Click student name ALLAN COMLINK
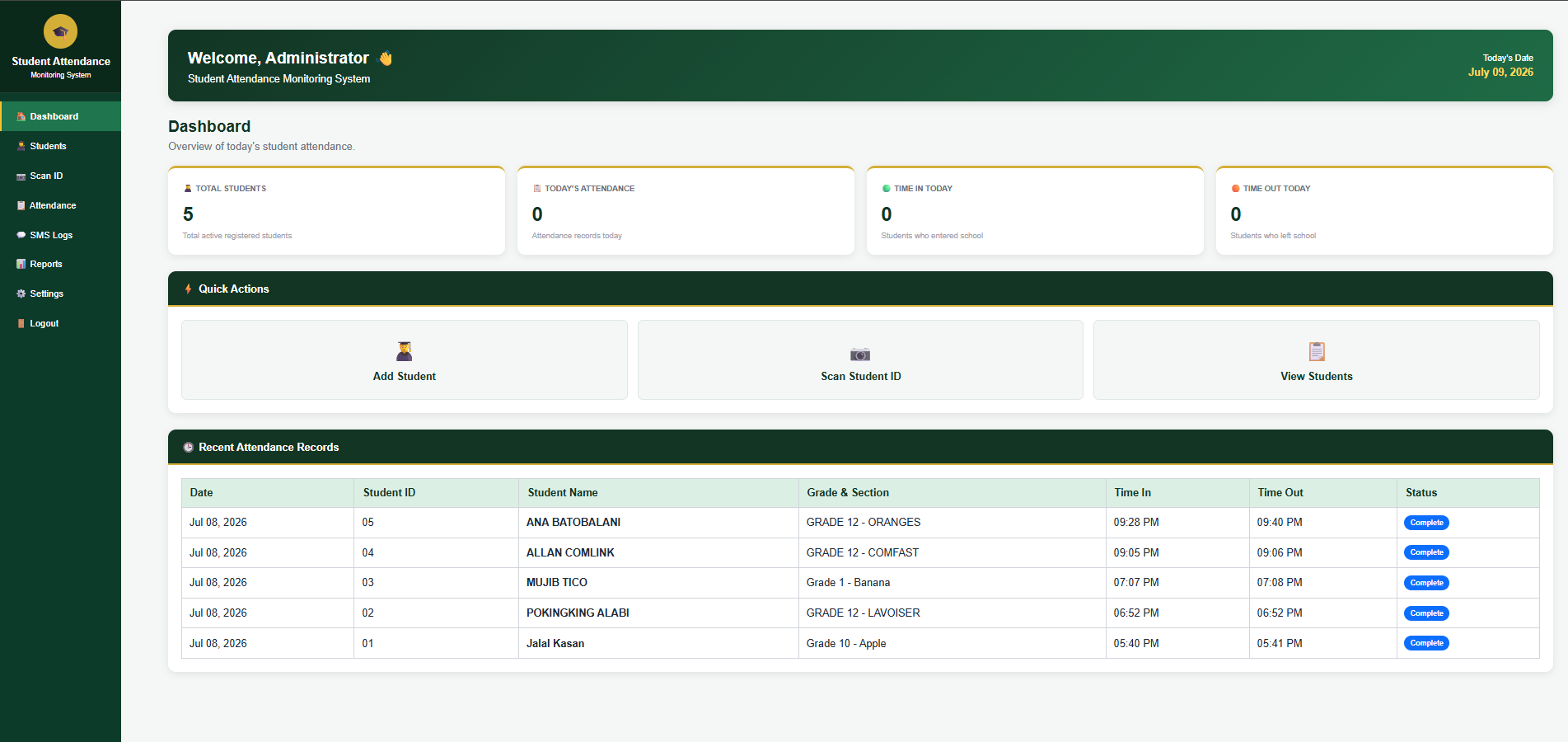The image size is (1568, 742). coord(570,552)
